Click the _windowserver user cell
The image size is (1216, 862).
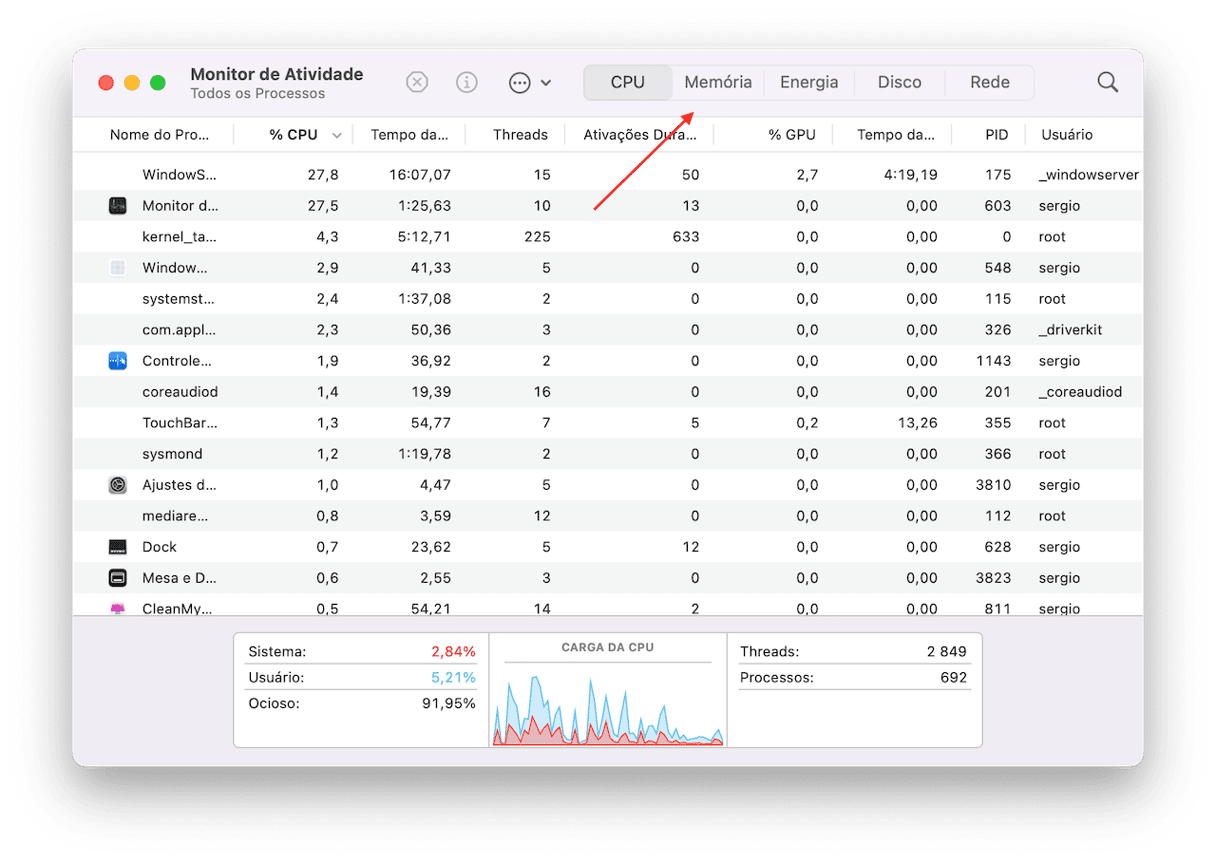pos(1089,175)
